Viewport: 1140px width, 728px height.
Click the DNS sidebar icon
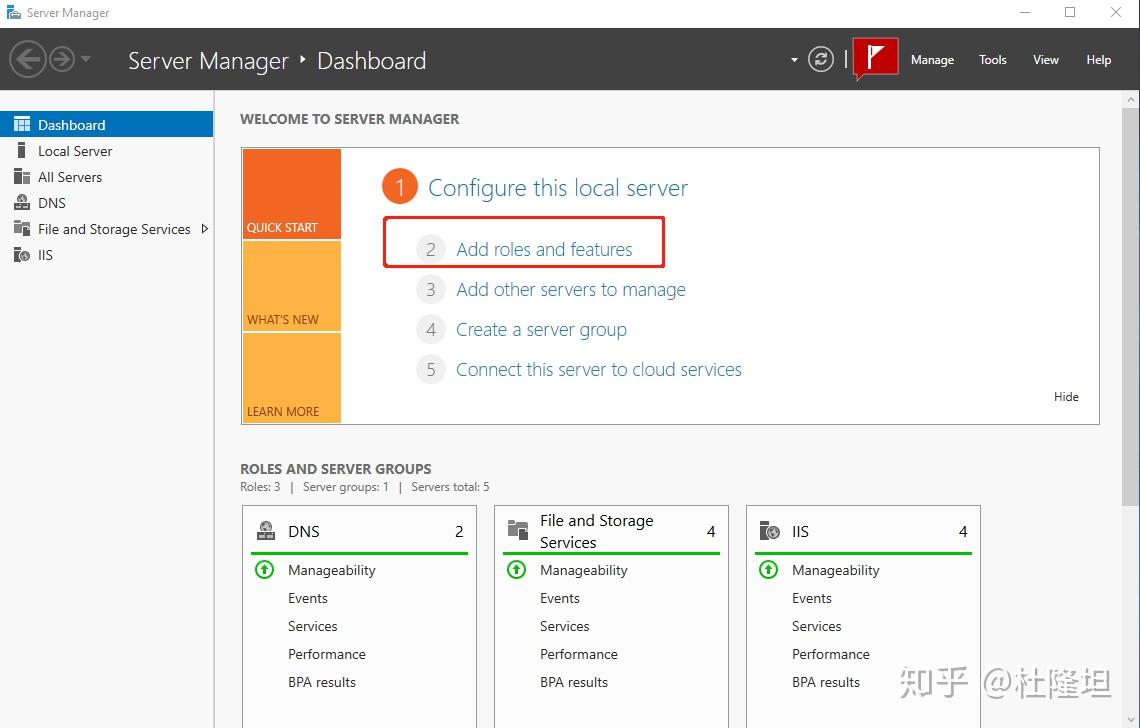click(22, 202)
